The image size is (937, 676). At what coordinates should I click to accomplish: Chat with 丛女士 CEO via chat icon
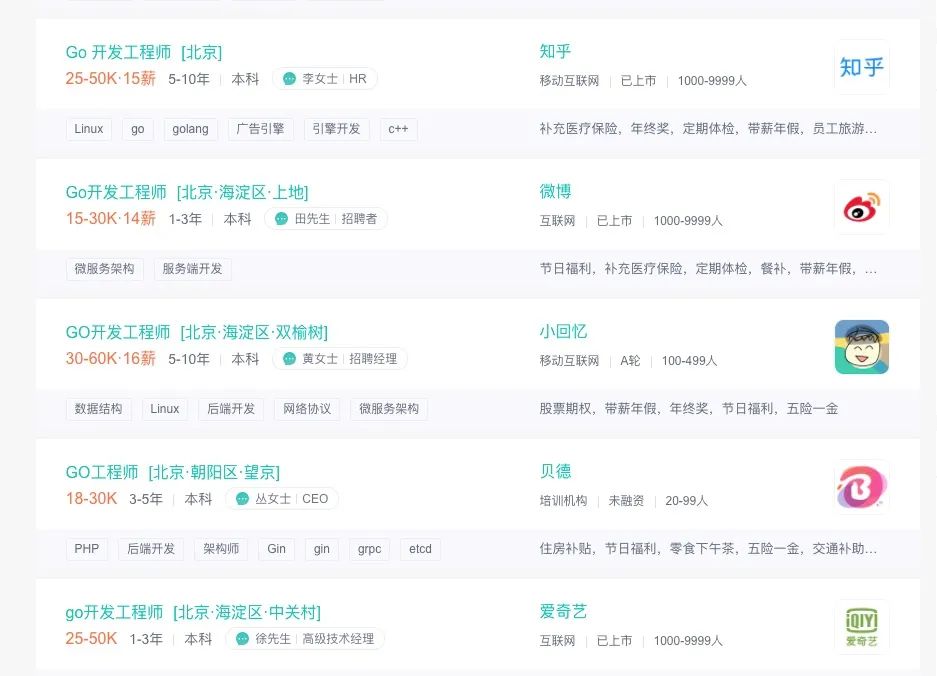click(242, 498)
